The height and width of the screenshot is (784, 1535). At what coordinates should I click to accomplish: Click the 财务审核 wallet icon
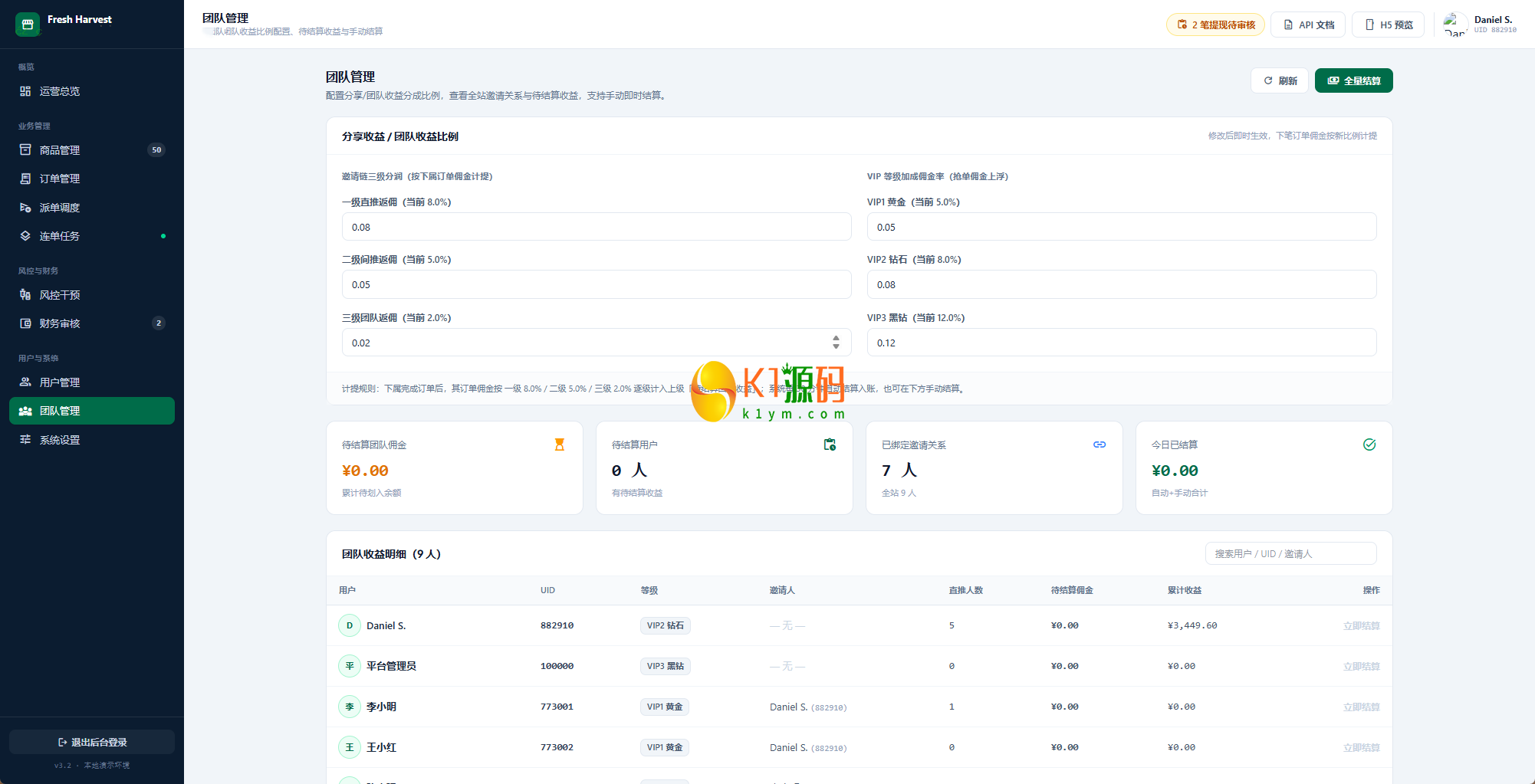[x=25, y=323]
